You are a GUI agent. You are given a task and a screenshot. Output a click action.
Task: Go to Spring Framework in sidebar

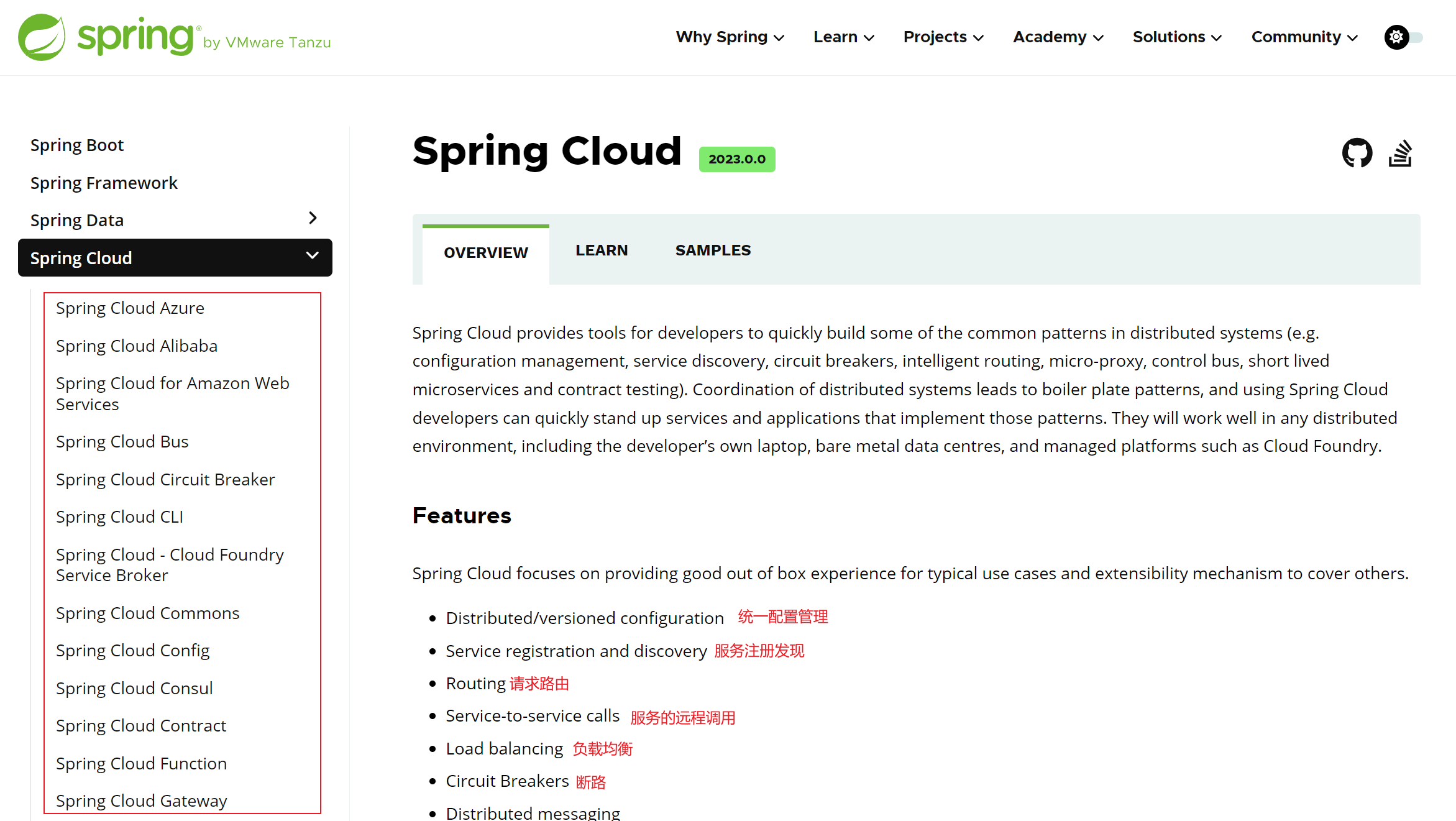coord(104,183)
